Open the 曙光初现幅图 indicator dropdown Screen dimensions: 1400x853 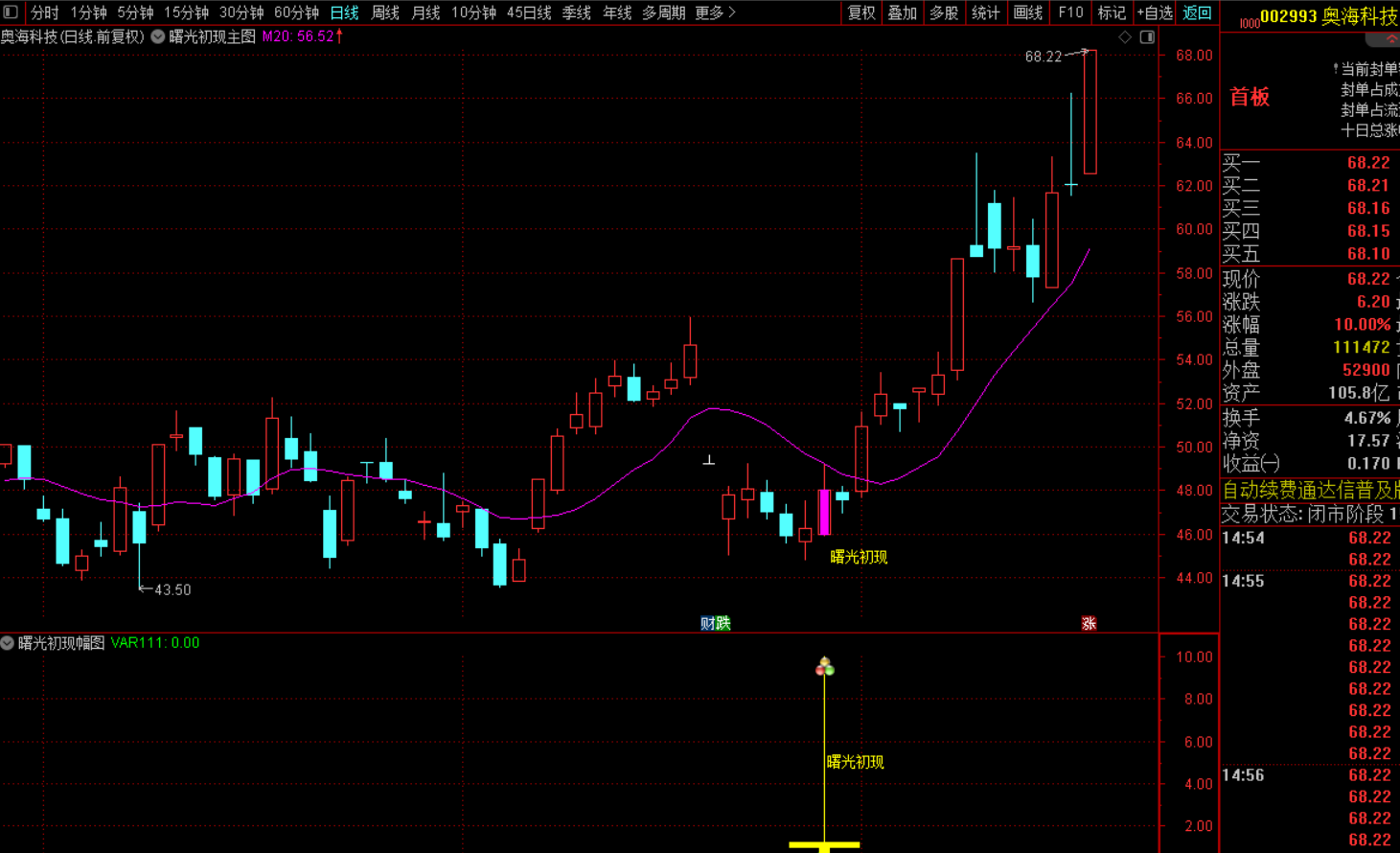(8, 643)
